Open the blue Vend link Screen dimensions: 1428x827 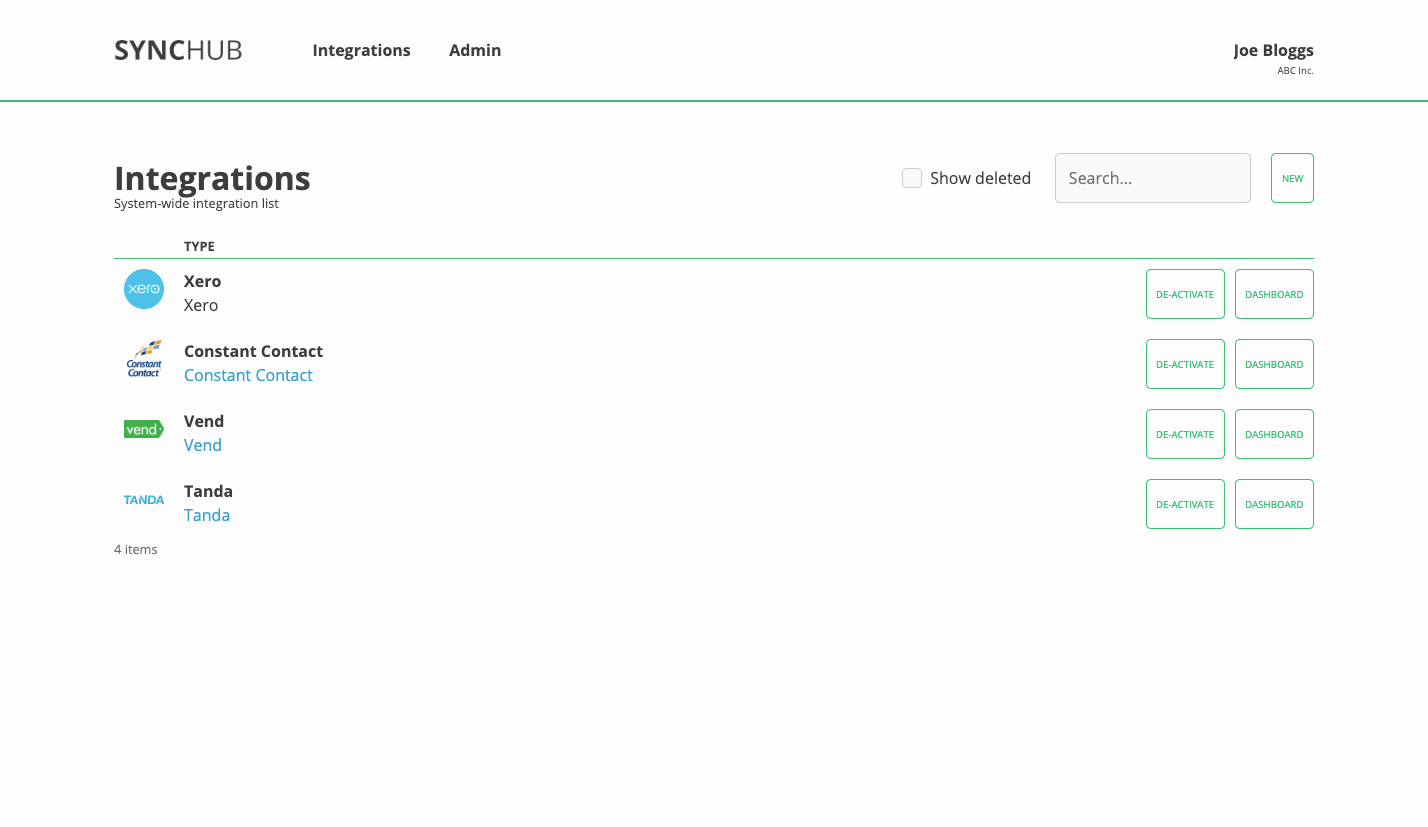click(x=203, y=445)
